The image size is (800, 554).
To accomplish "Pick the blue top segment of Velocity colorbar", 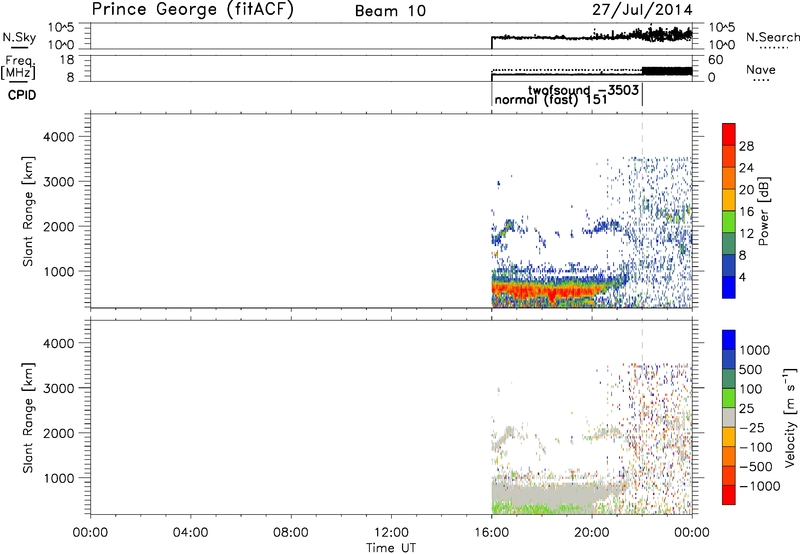I will [729, 340].
